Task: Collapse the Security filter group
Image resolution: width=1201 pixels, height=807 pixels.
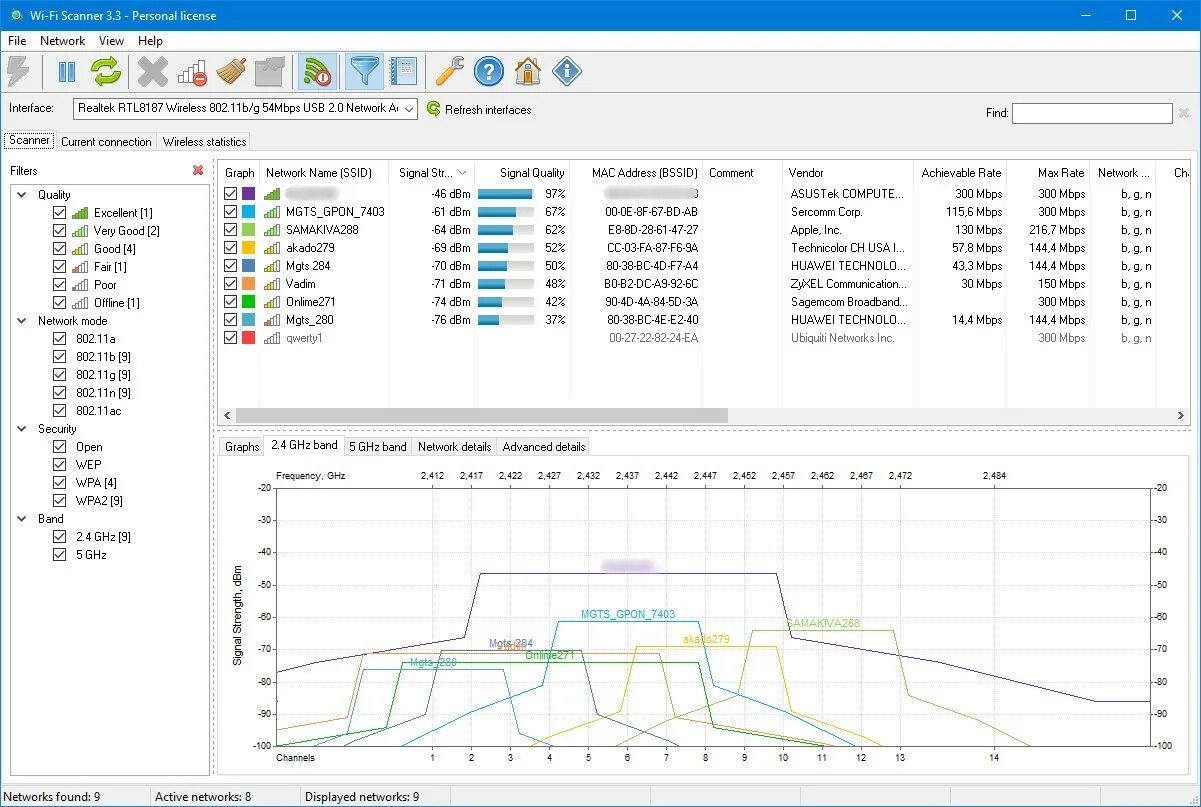Action: tap(22, 429)
